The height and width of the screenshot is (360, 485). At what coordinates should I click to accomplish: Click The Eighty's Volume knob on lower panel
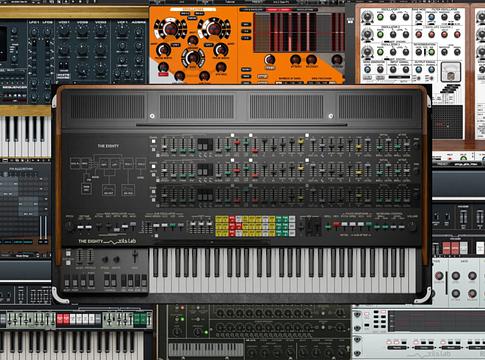(412, 227)
